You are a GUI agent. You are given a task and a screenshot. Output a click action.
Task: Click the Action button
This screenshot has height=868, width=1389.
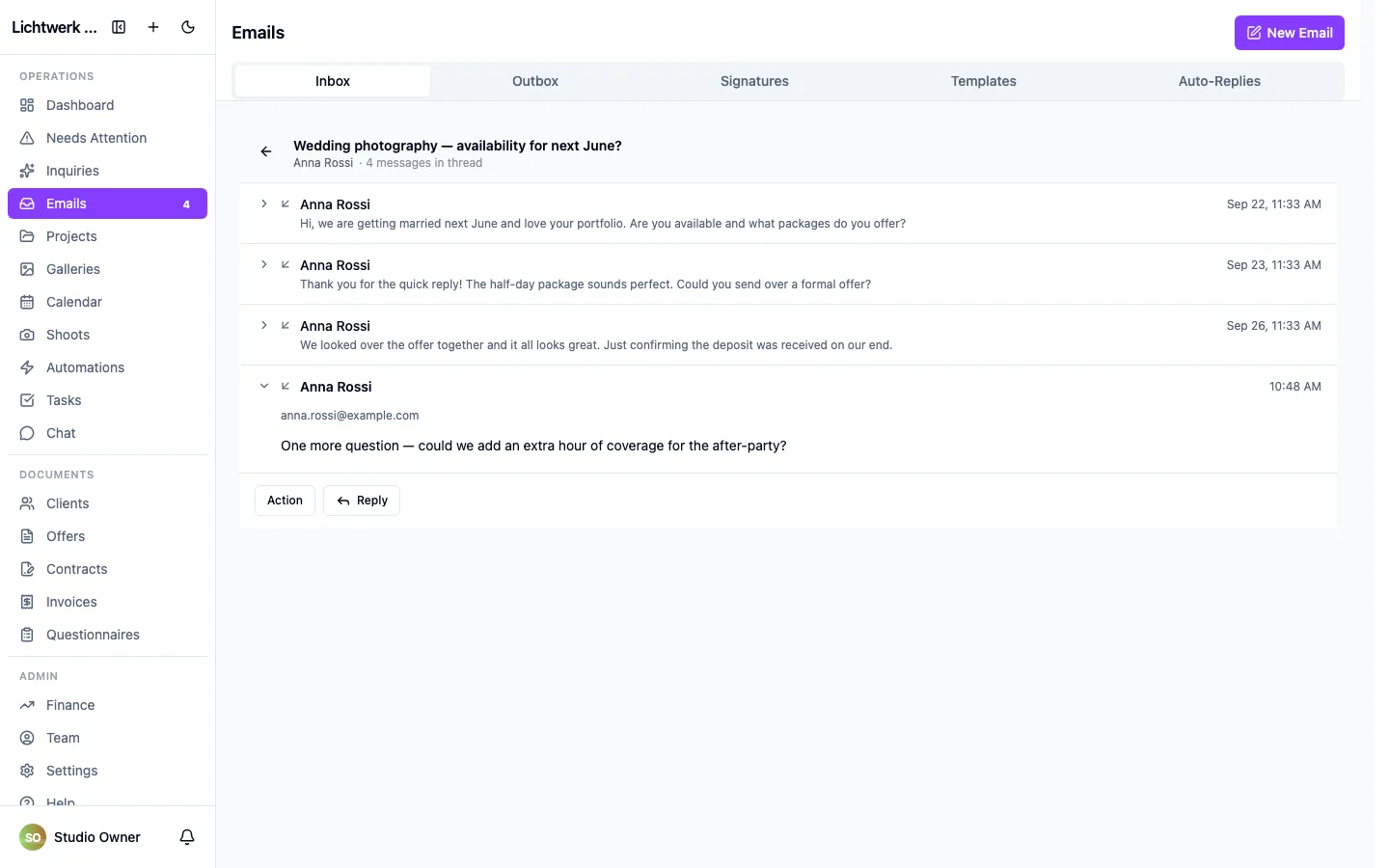pos(285,501)
